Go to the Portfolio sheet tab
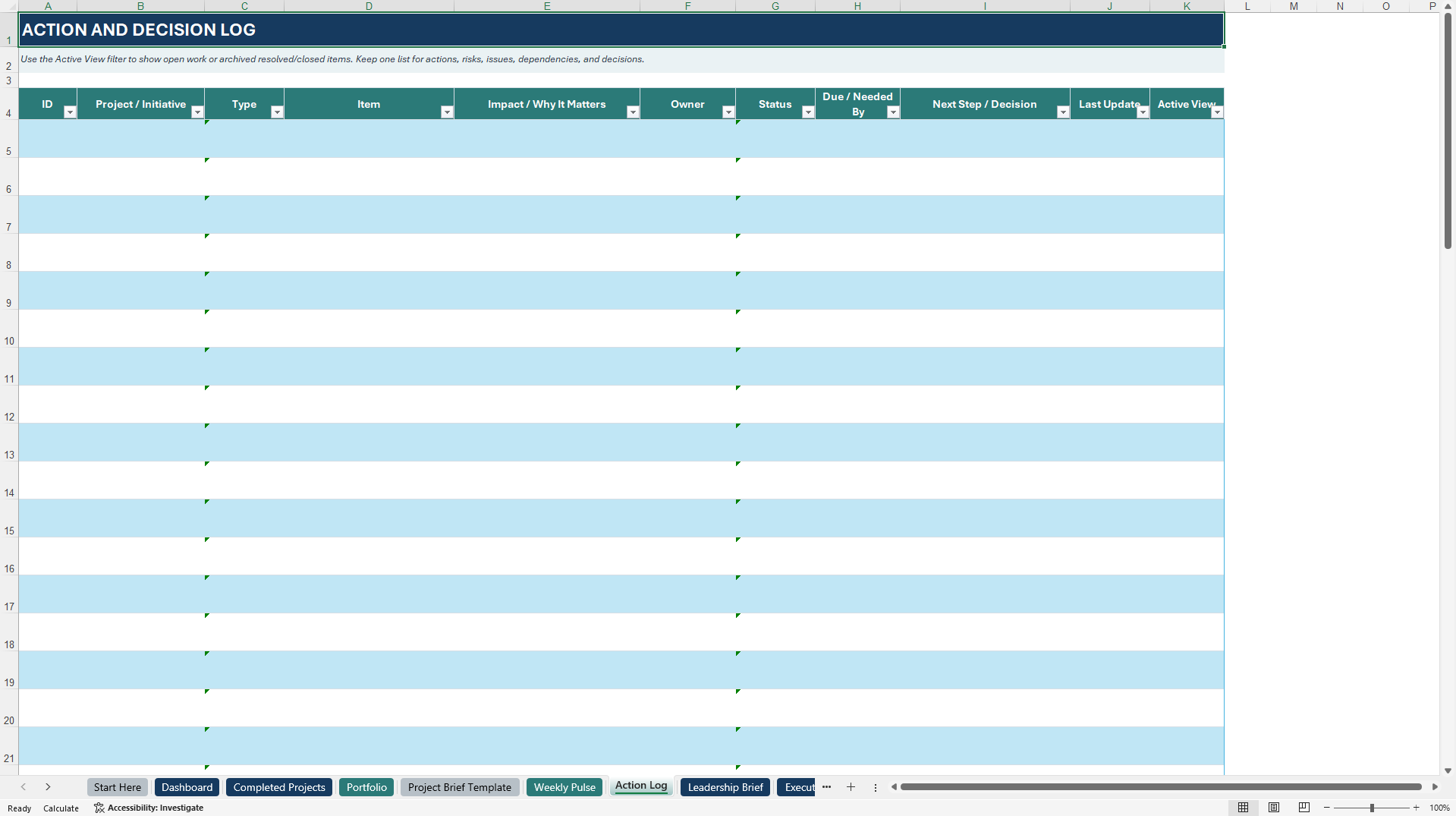The image size is (1456, 816). pos(366,787)
